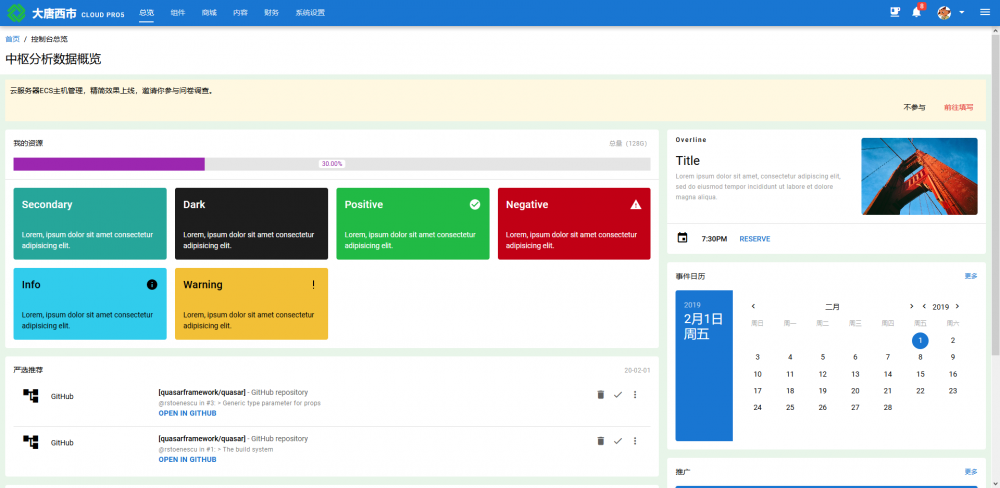The height and width of the screenshot is (488, 1000).
Task: Open more options for first GitHub item
Action: tap(635, 395)
